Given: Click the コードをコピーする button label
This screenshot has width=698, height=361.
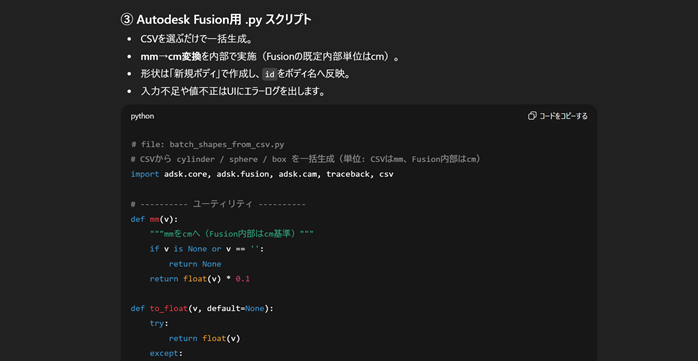Looking at the screenshot, I should (564, 116).
